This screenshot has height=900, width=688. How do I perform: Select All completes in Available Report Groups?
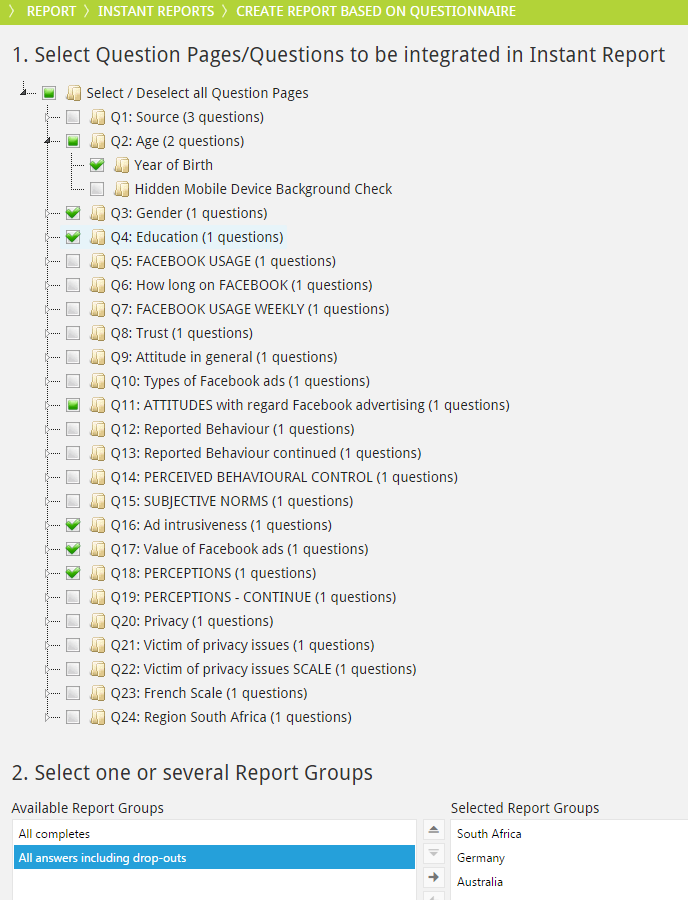[x=55, y=833]
